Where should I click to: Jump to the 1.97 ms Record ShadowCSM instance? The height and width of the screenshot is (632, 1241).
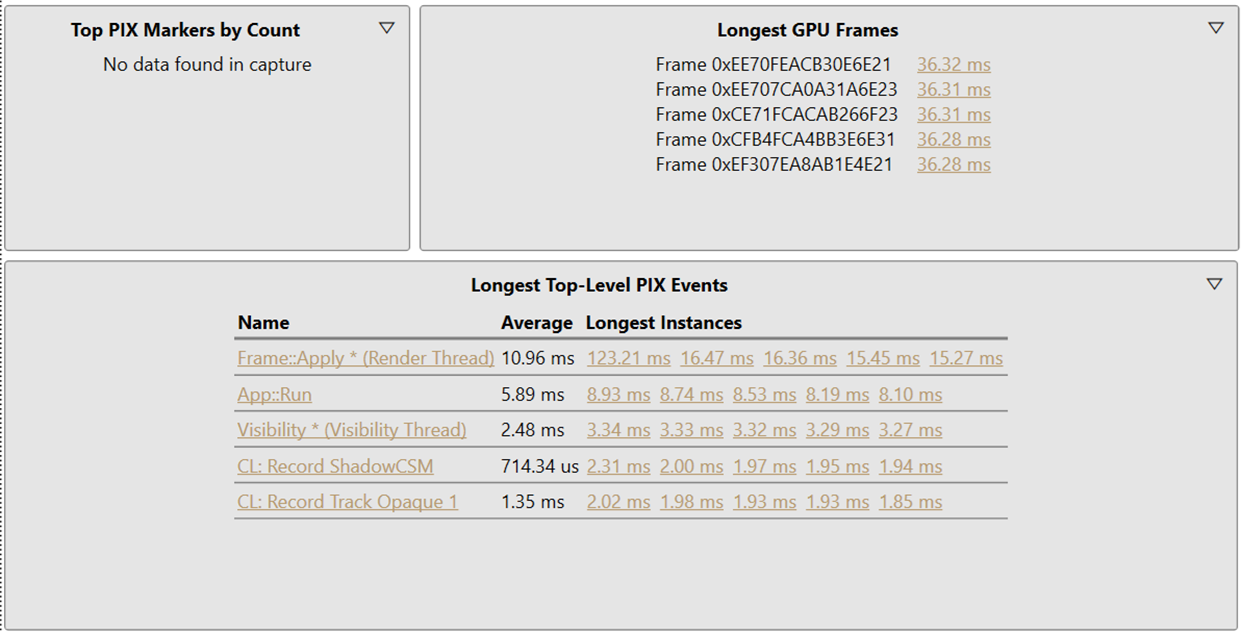tap(765, 466)
